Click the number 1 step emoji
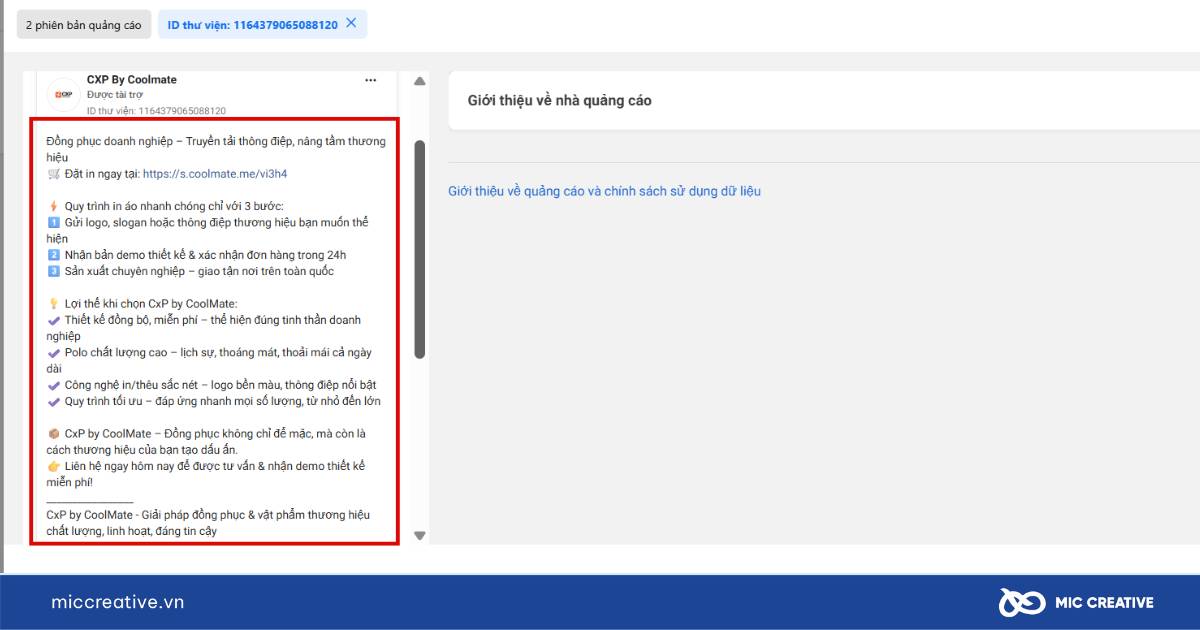Screen dimensions: 1200x630 (x=54, y=223)
